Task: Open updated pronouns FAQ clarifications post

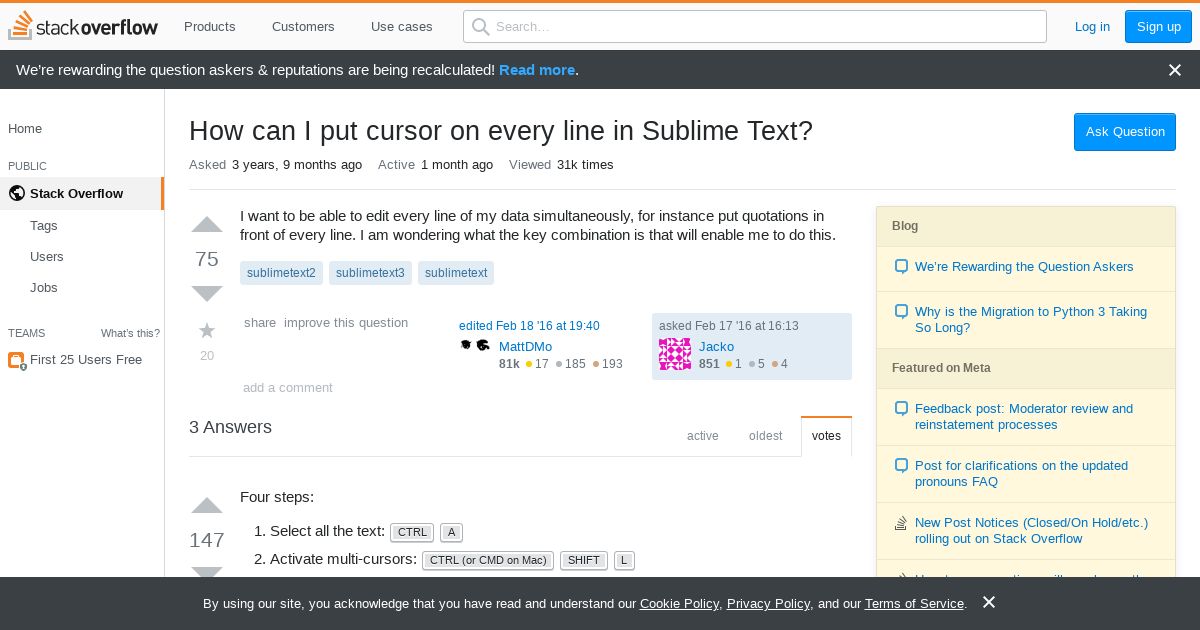Action: pyautogui.click(x=1021, y=474)
